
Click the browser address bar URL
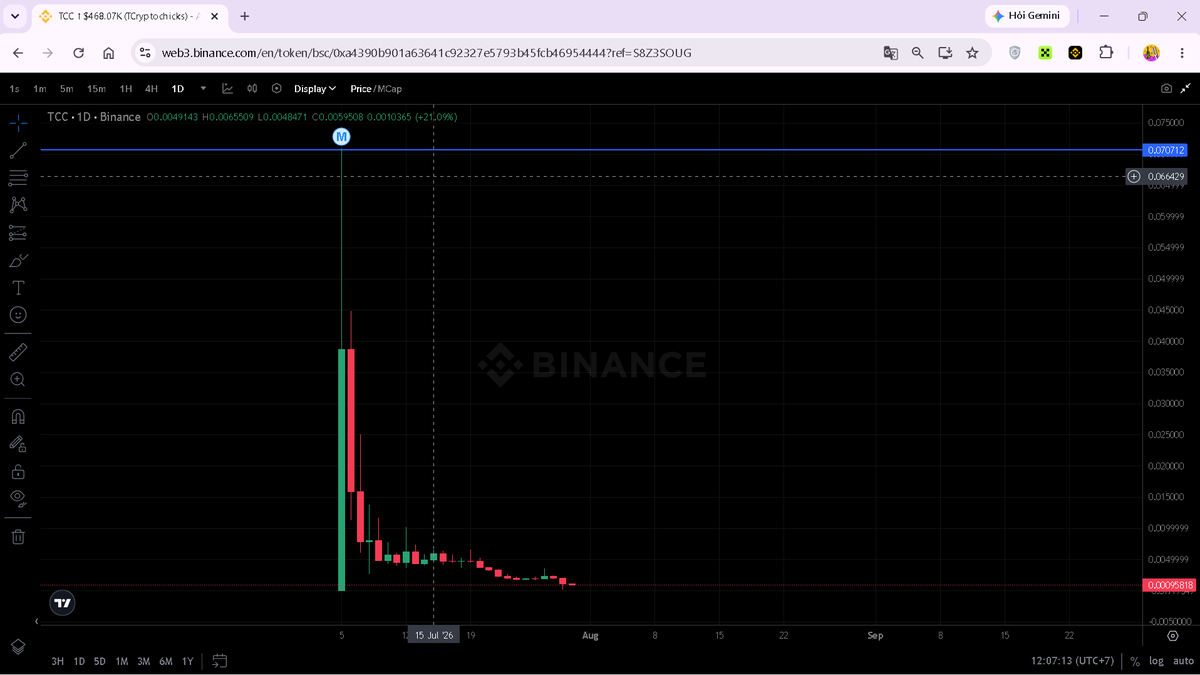coord(427,53)
